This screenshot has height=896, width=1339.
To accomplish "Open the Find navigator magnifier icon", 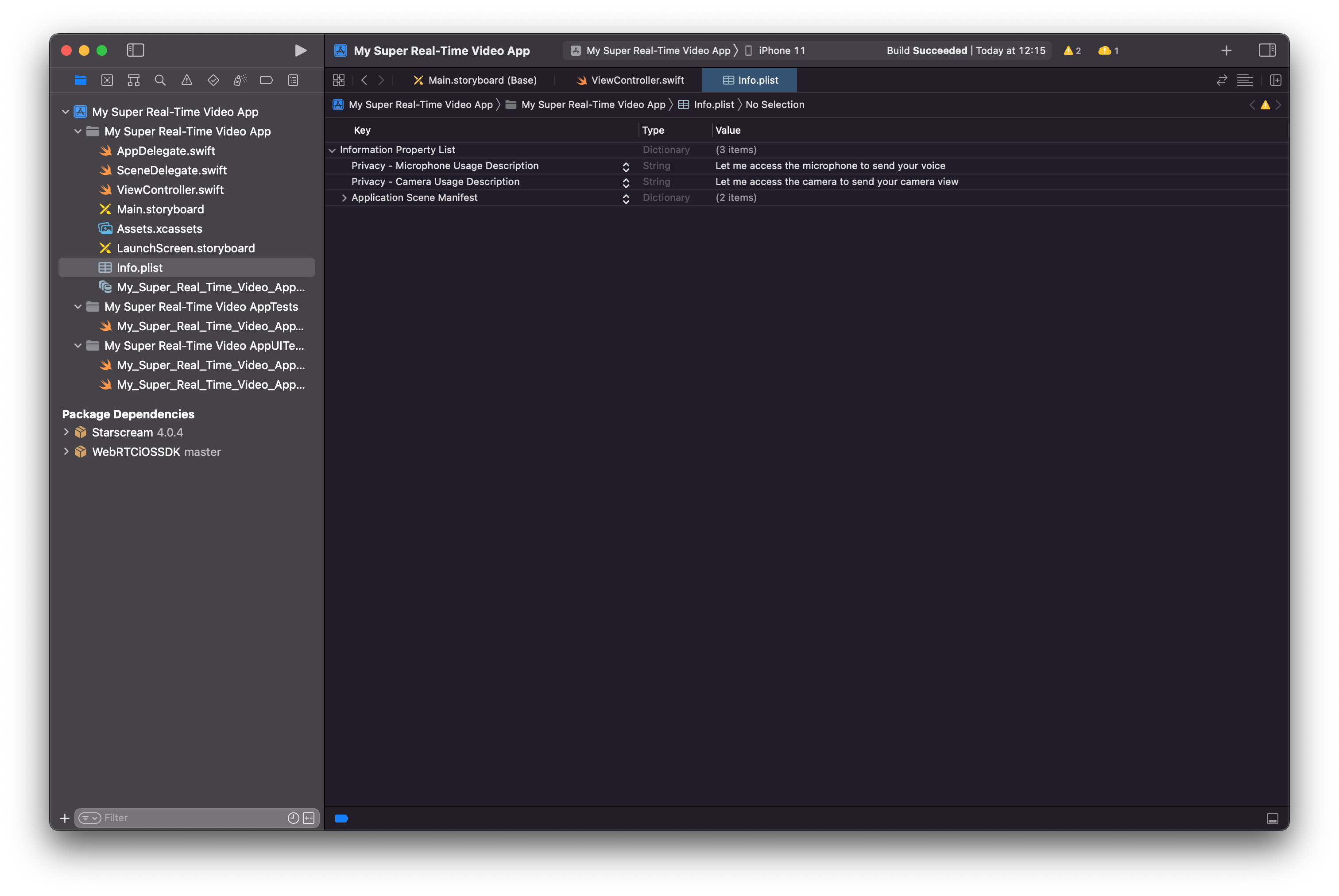I will pos(160,81).
